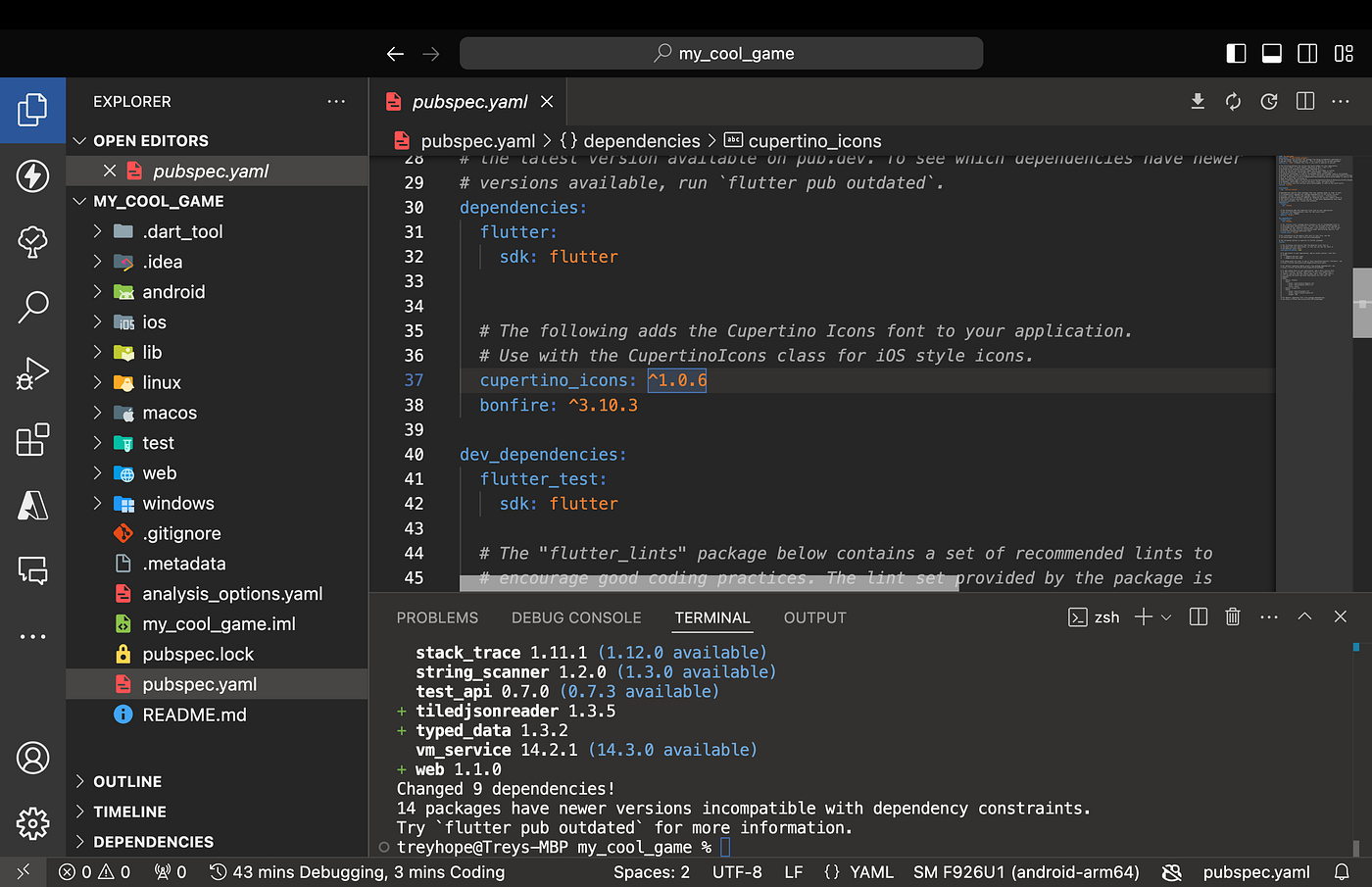The width and height of the screenshot is (1372, 887).
Task: Open the Explorer view in activity bar
Action: (32, 110)
